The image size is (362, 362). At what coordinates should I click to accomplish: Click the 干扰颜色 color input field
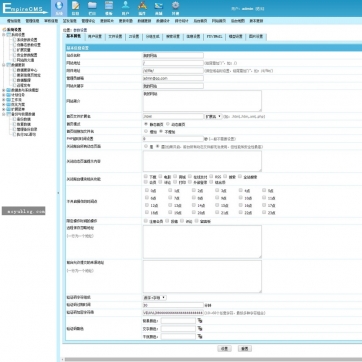(178, 337)
